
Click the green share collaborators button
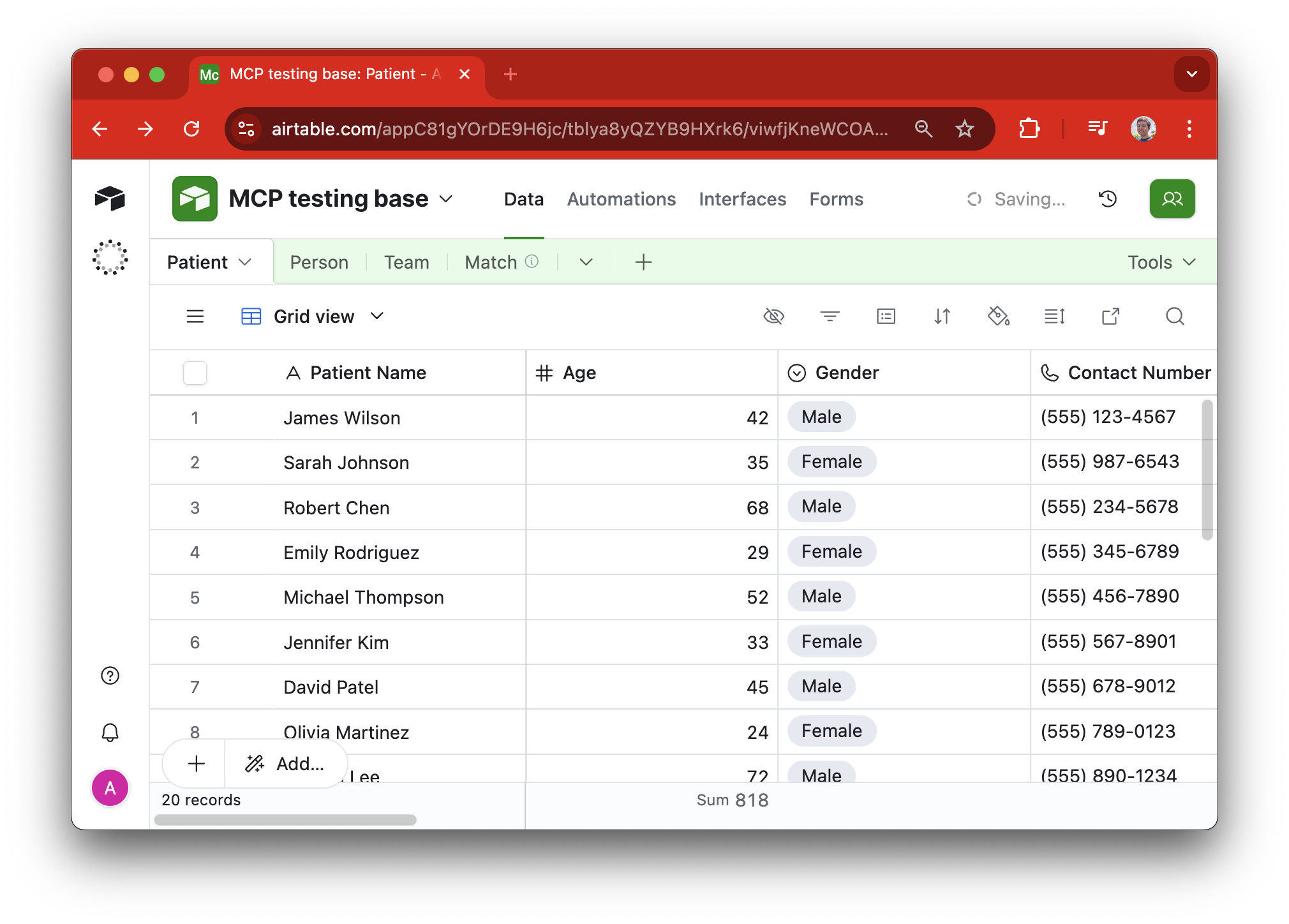[x=1172, y=199]
